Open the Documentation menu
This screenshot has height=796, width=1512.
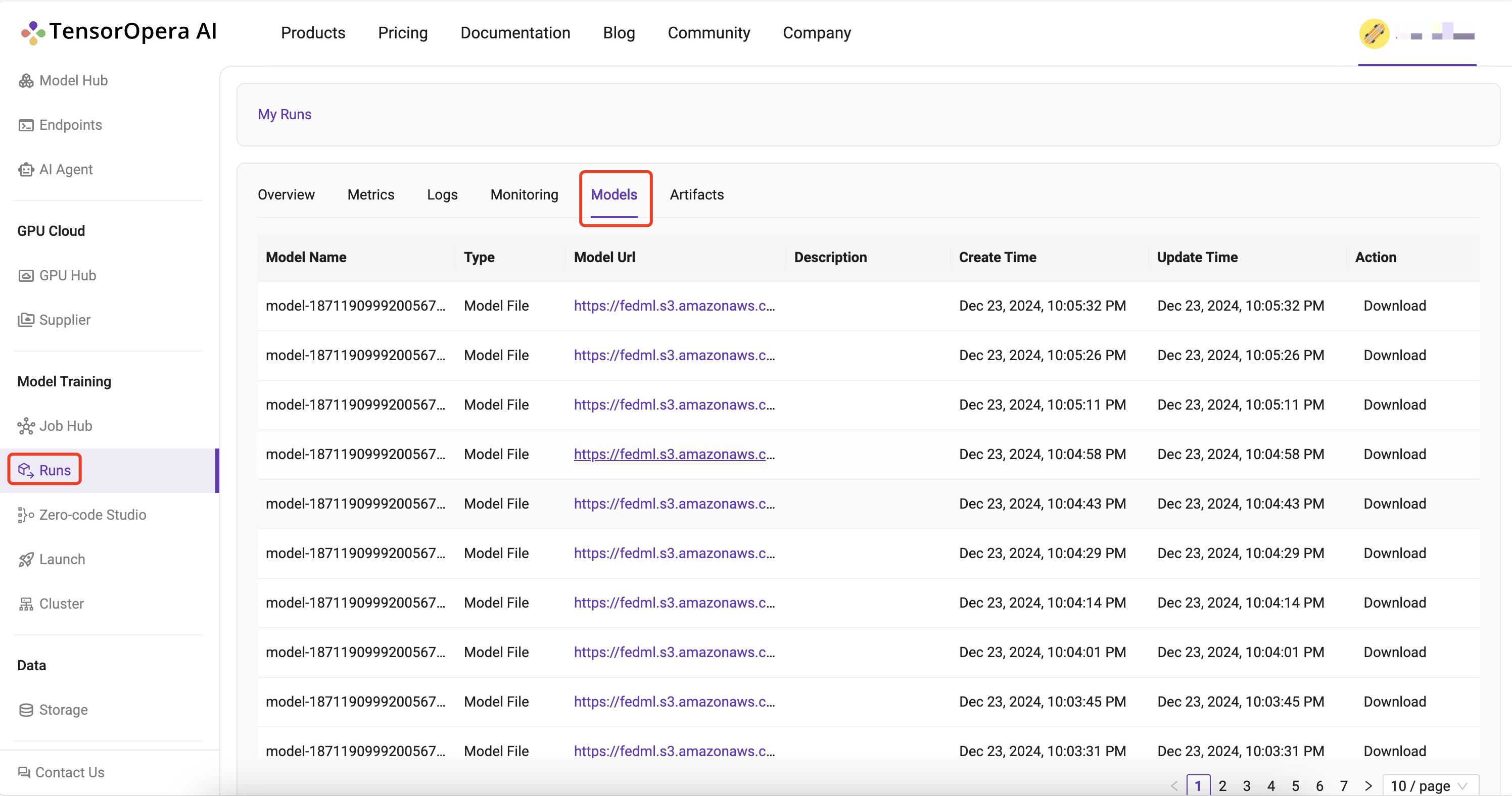pos(515,33)
